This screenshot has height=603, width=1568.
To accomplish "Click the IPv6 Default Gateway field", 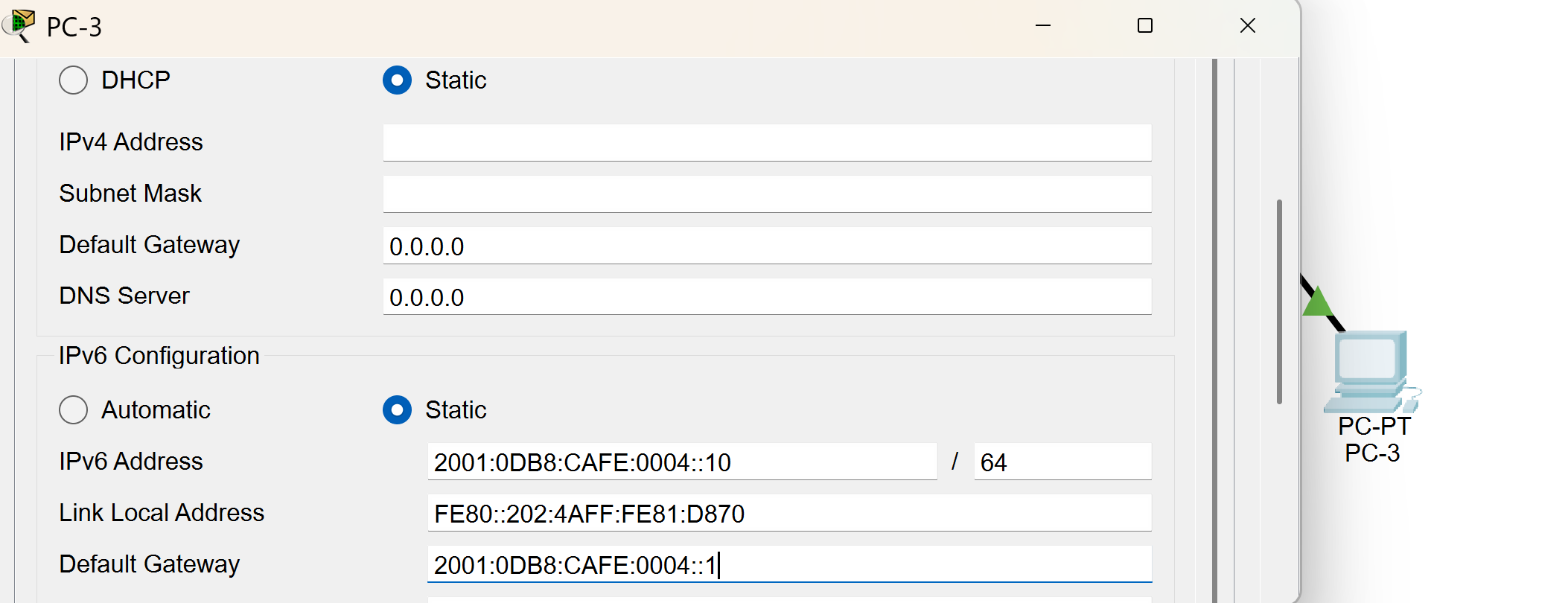I will (x=788, y=565).
